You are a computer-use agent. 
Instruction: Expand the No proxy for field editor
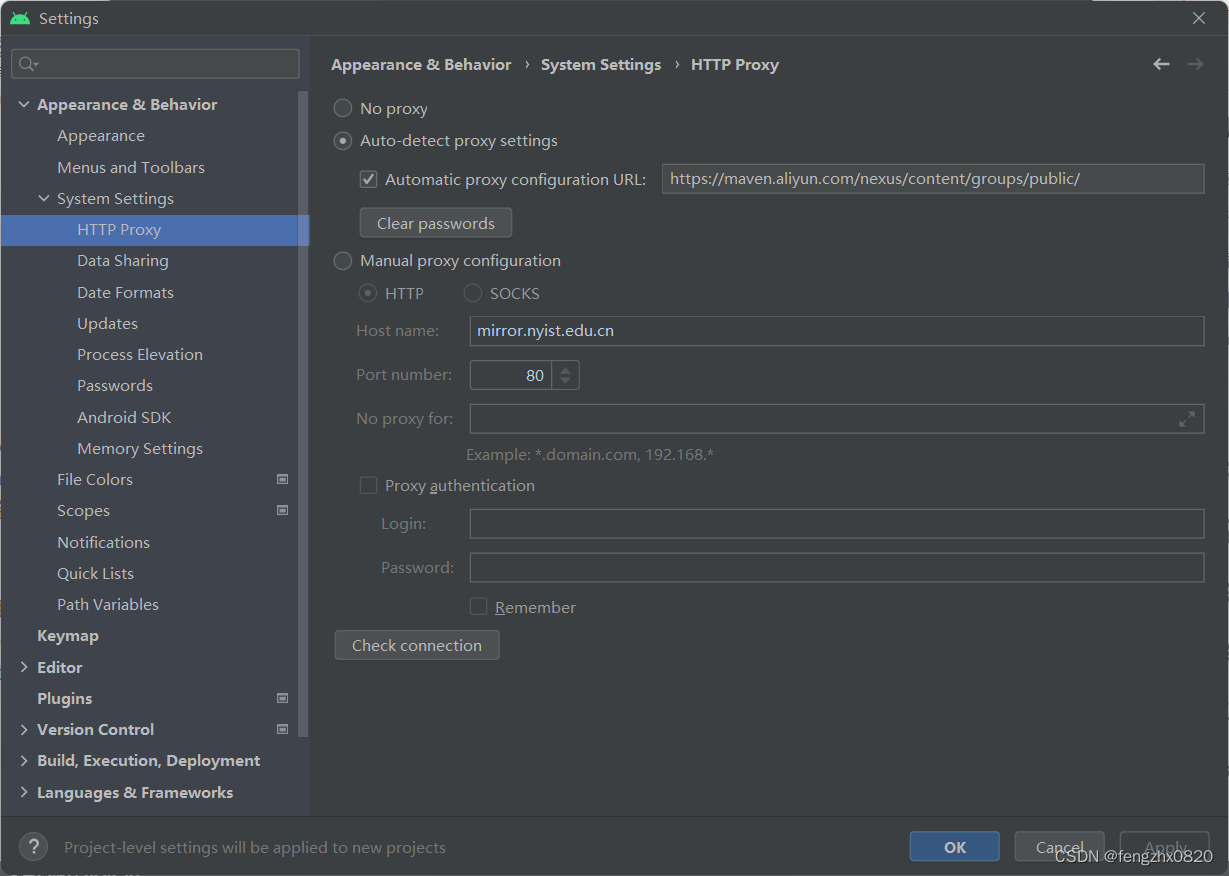tap(1187, 419)
